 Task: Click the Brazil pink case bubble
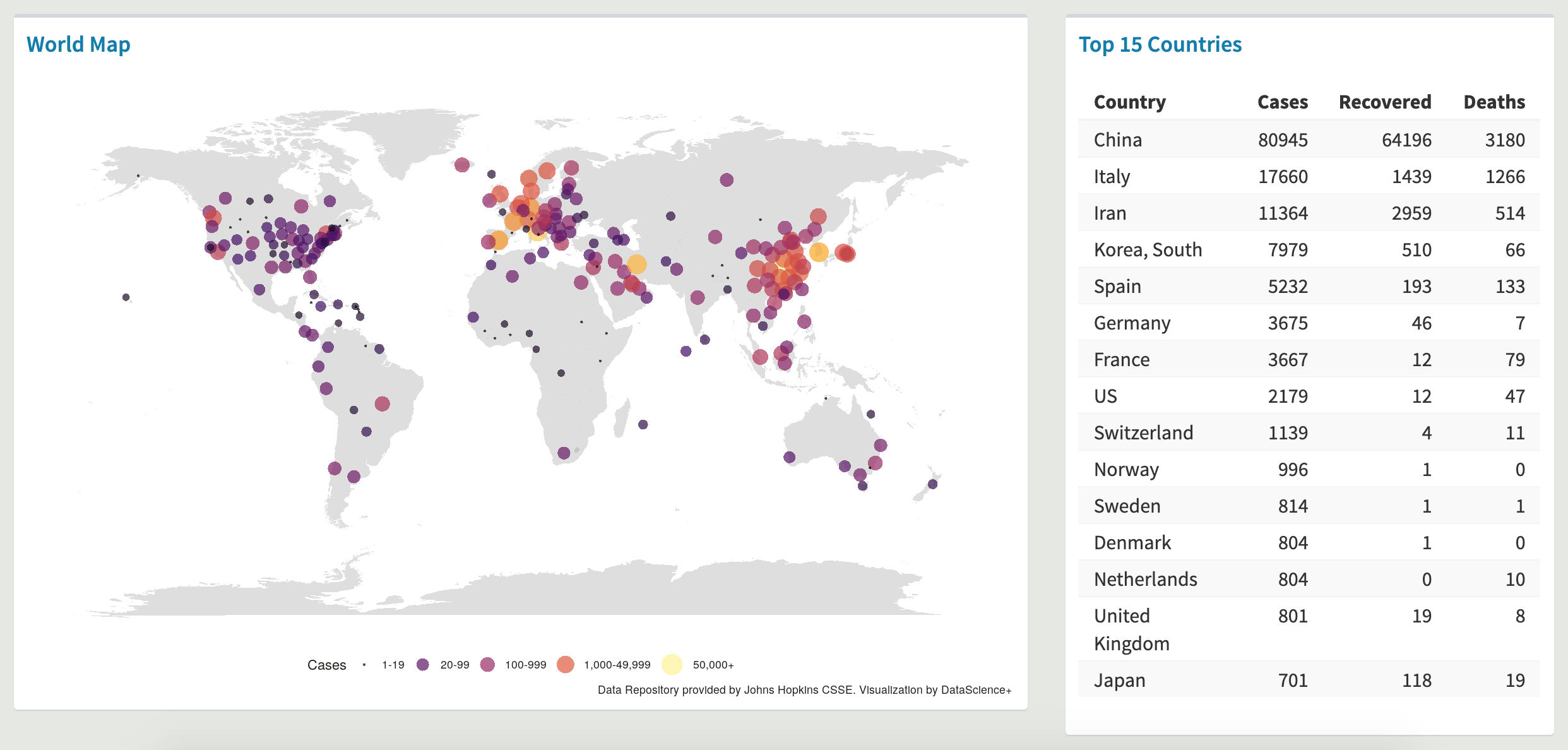tap(382, 403)
